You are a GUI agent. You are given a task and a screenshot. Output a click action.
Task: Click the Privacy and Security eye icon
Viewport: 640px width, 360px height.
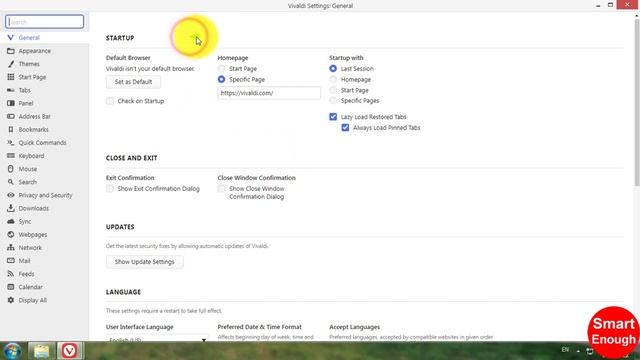coord(11,195)
